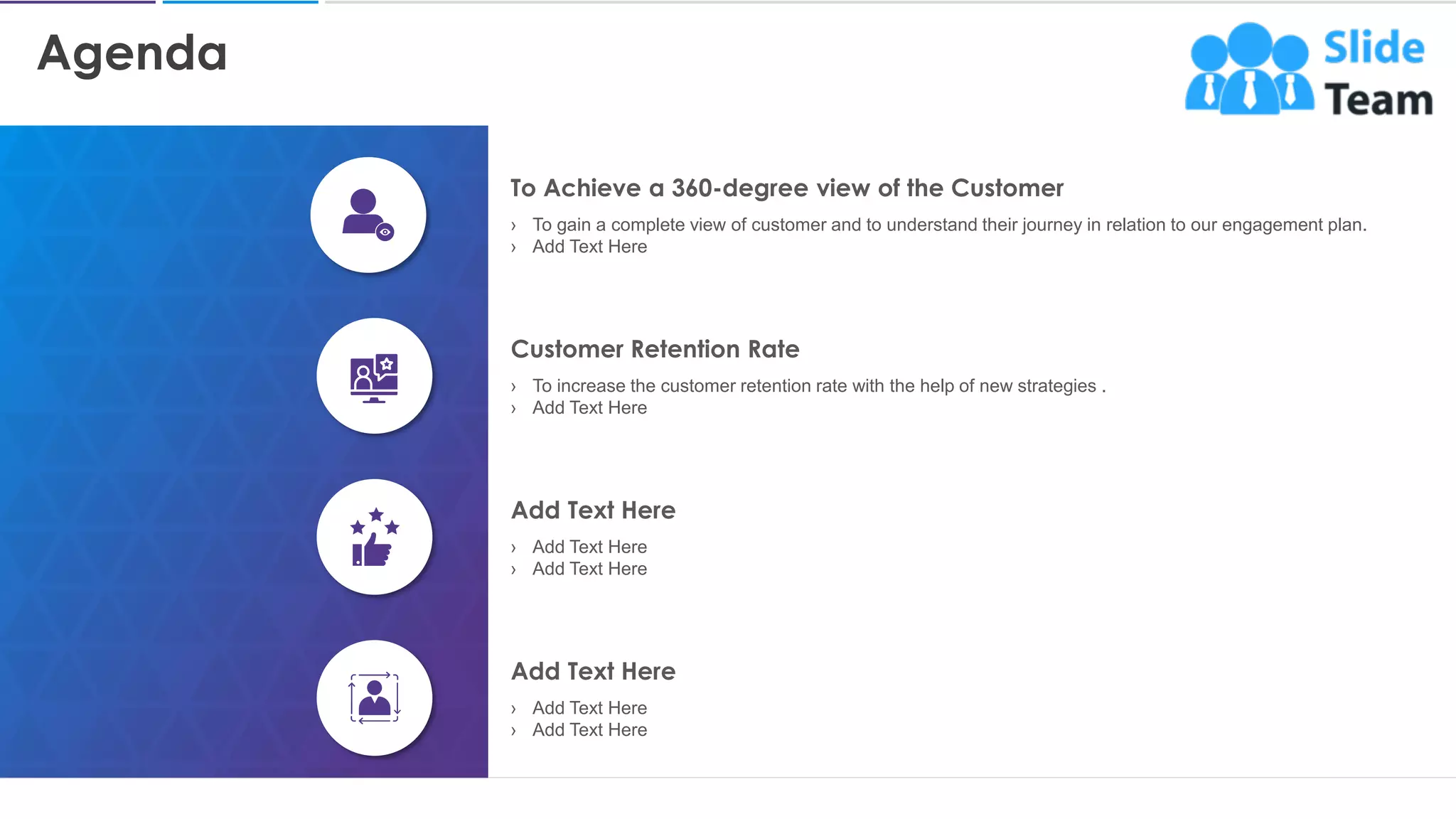Viewport: 1456px width, 819px height.
Task: Click first bullet under third section heading
Action: tap(589, 547)
